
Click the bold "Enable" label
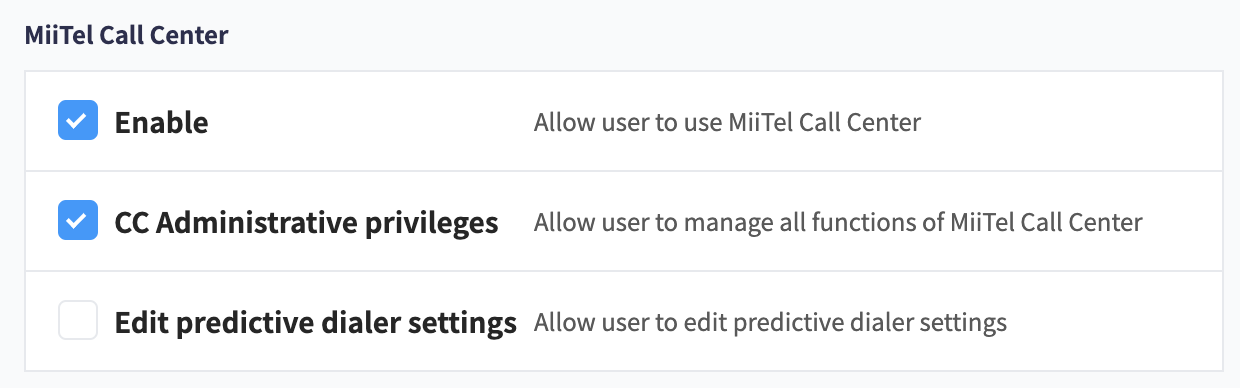click(x=162, y=122)
